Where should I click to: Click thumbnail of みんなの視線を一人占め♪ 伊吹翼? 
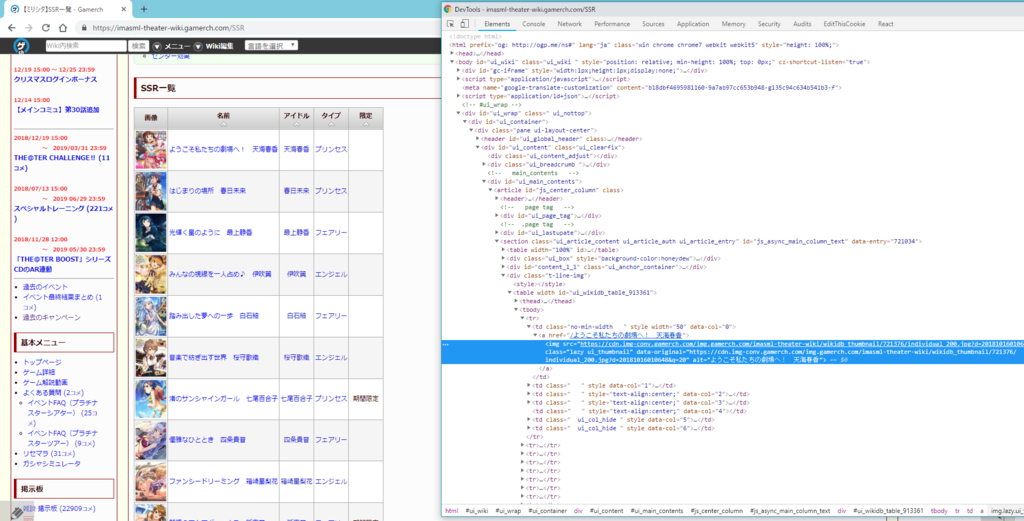coord(150,274)
